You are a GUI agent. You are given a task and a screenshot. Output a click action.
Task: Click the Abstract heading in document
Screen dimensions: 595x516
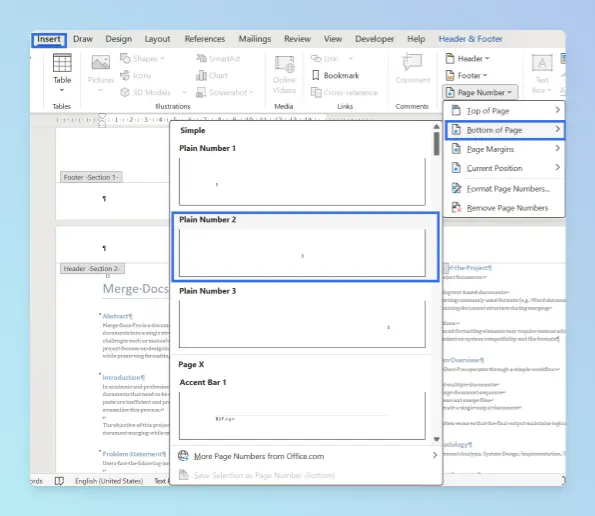tap(117, 316)
